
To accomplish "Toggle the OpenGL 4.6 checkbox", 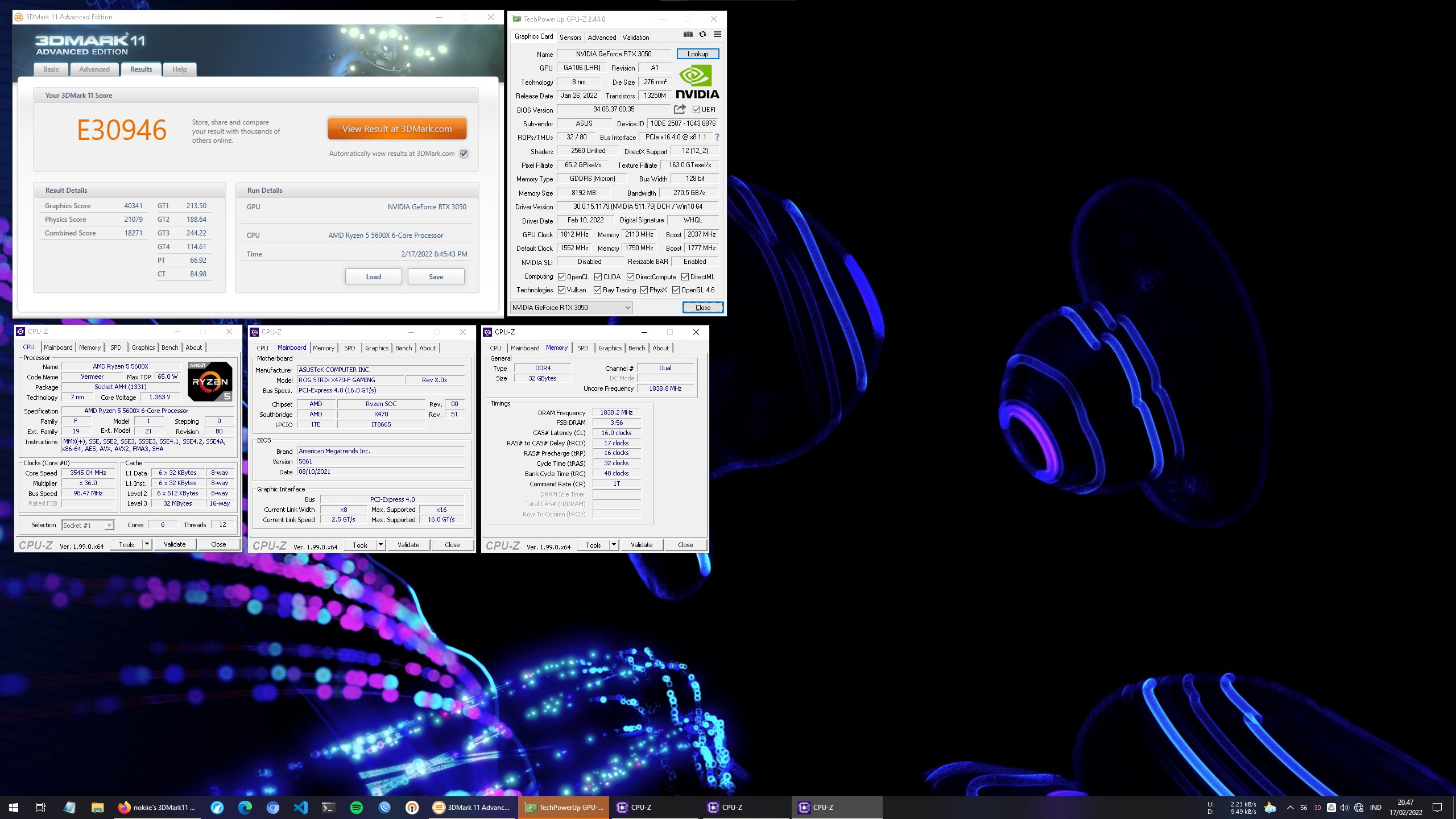I will pyautogui.click(x=676, y=290).
